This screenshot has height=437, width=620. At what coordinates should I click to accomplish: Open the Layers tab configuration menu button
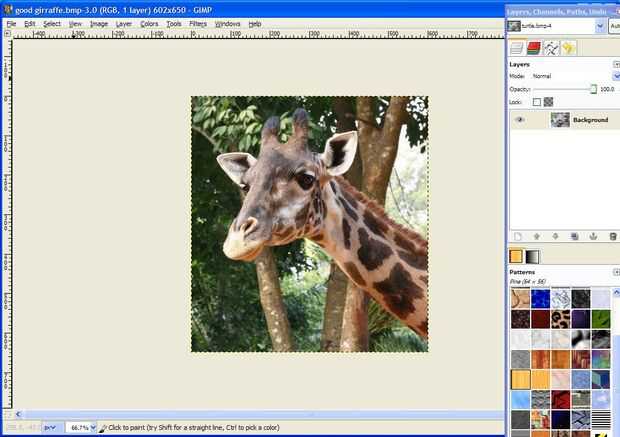pos(616,64)
